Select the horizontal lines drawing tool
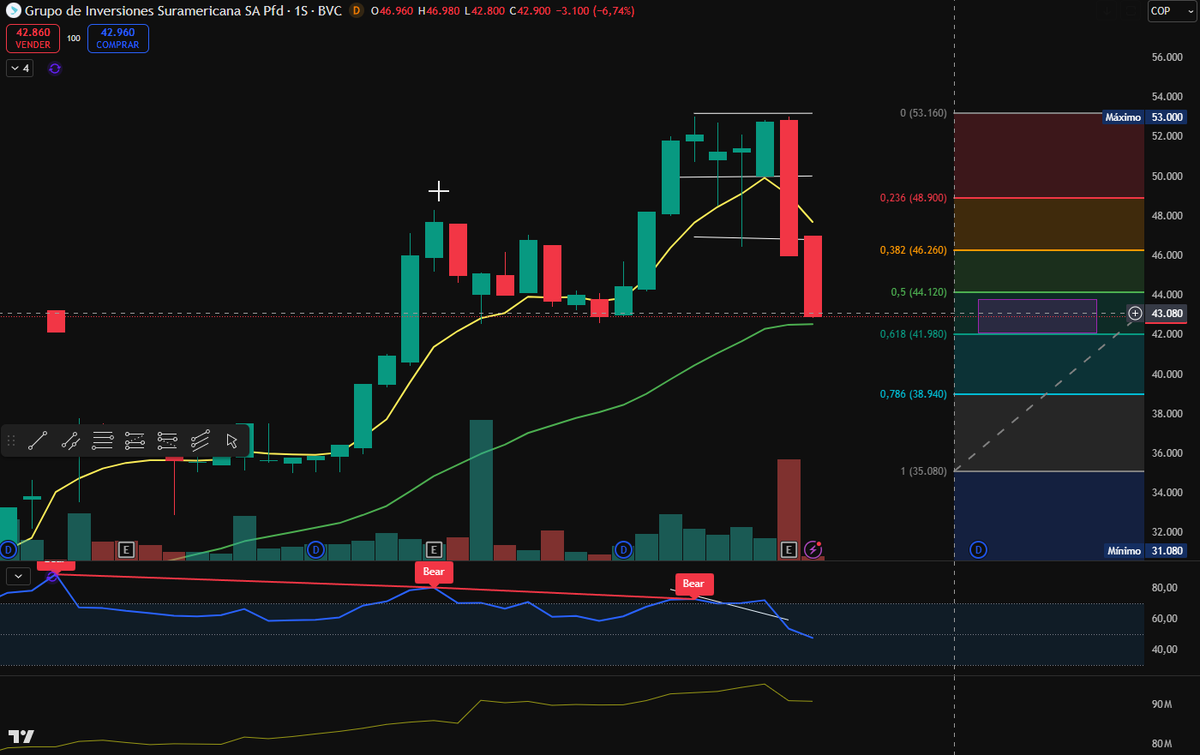 pyautogui.click(x=102, y=439)
